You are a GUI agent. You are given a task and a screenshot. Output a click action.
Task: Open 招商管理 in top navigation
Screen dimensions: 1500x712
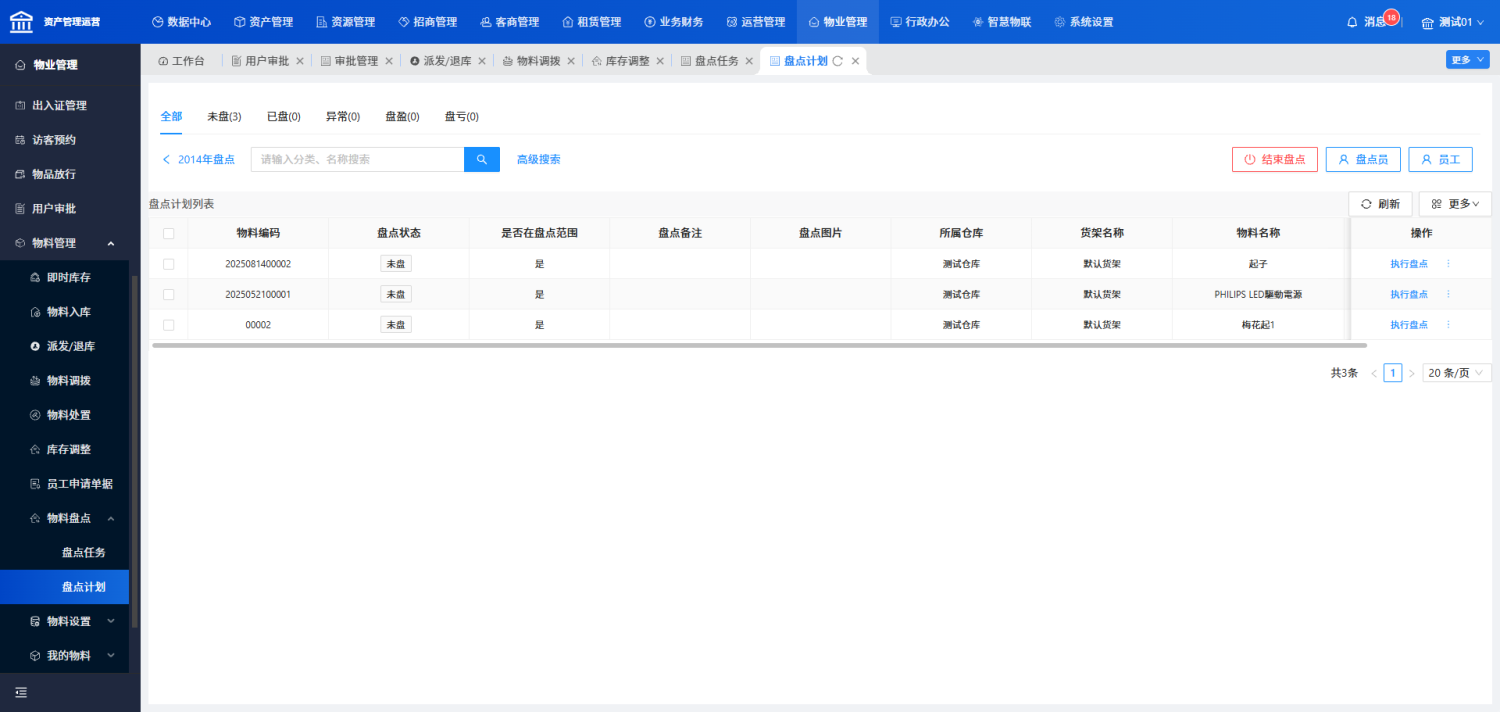click(427, 22)
